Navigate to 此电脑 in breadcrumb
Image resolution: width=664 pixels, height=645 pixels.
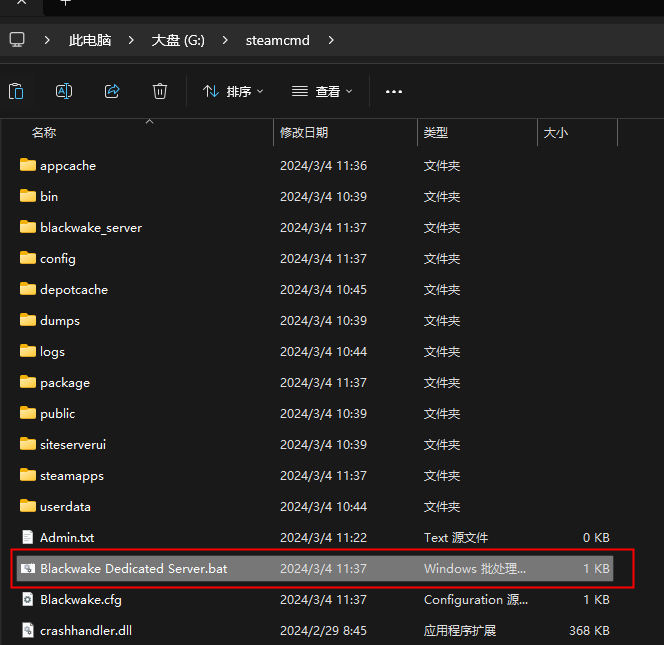coord(90,40)
